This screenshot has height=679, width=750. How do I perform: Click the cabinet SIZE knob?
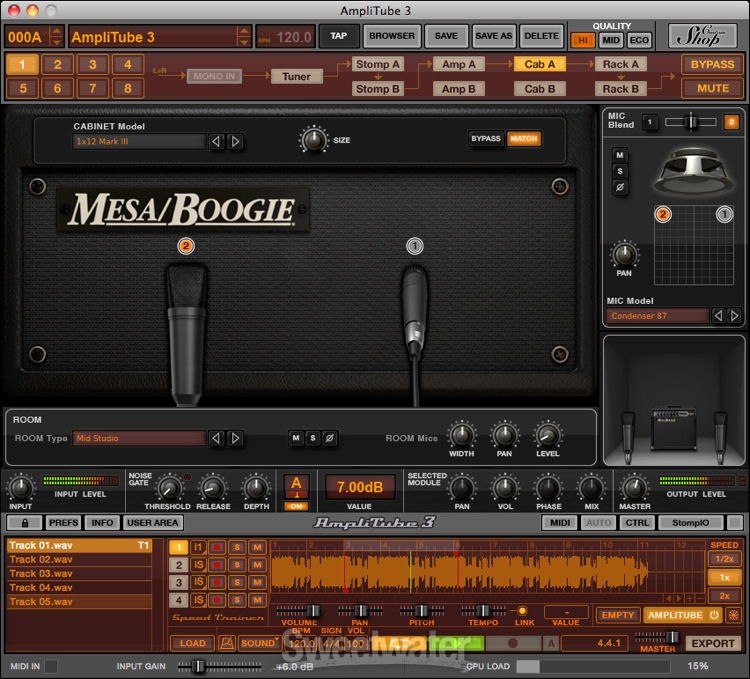tap(313, 139)
